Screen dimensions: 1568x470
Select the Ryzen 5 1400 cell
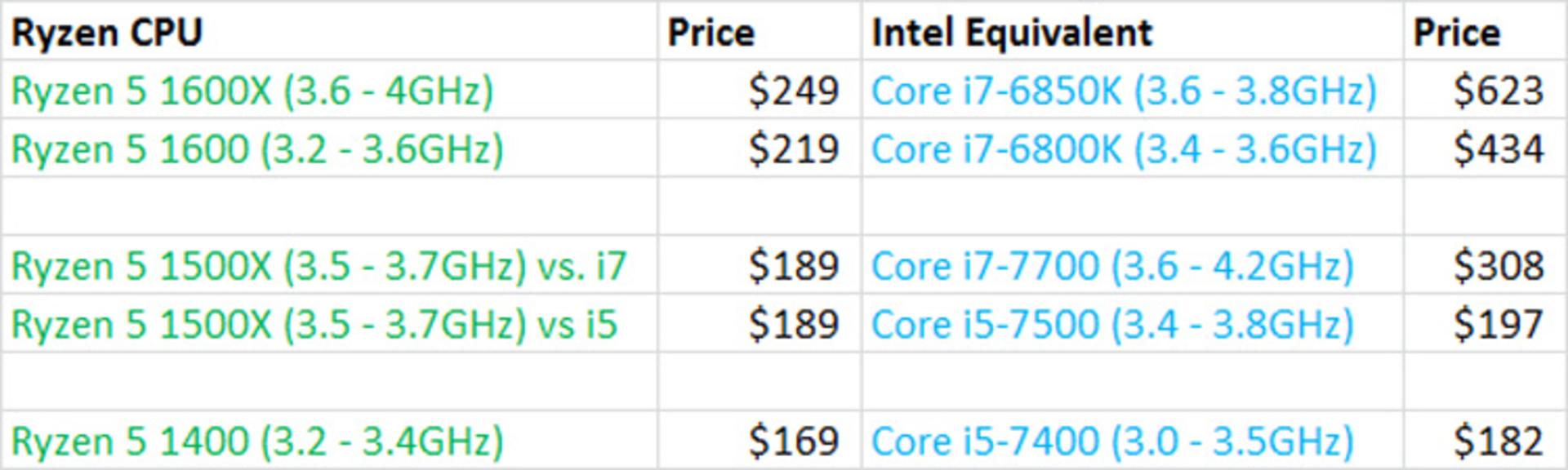[329, 441]
